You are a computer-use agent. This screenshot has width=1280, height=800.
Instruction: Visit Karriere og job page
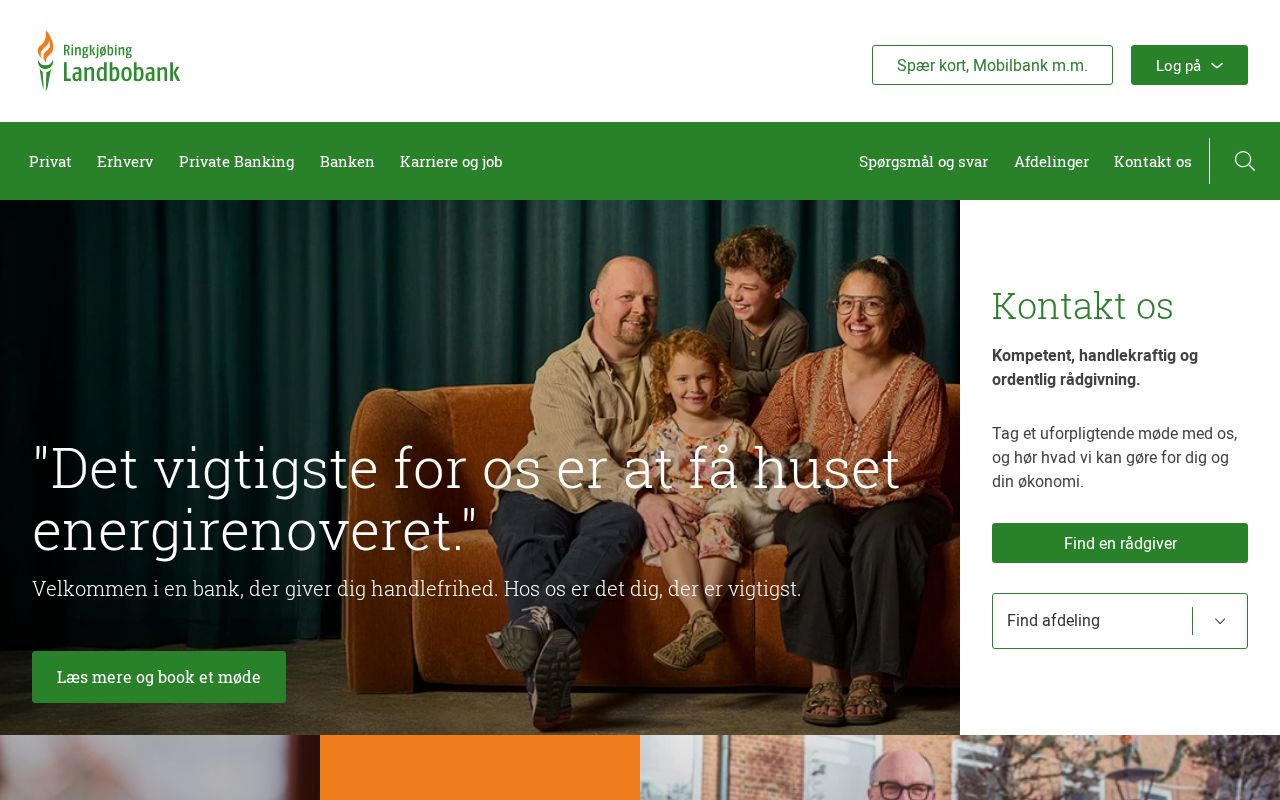451,161
